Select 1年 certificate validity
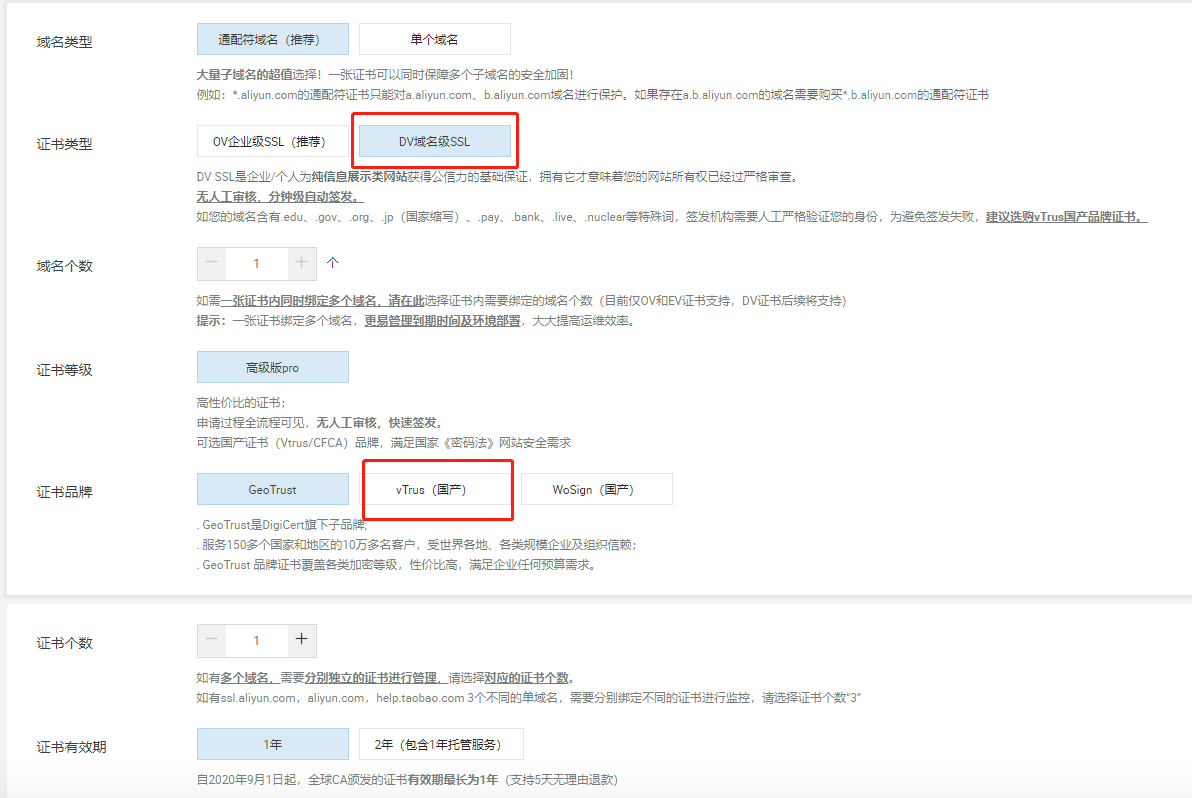The height and width of the screenshot is (798, 1192). coord(272,744)
